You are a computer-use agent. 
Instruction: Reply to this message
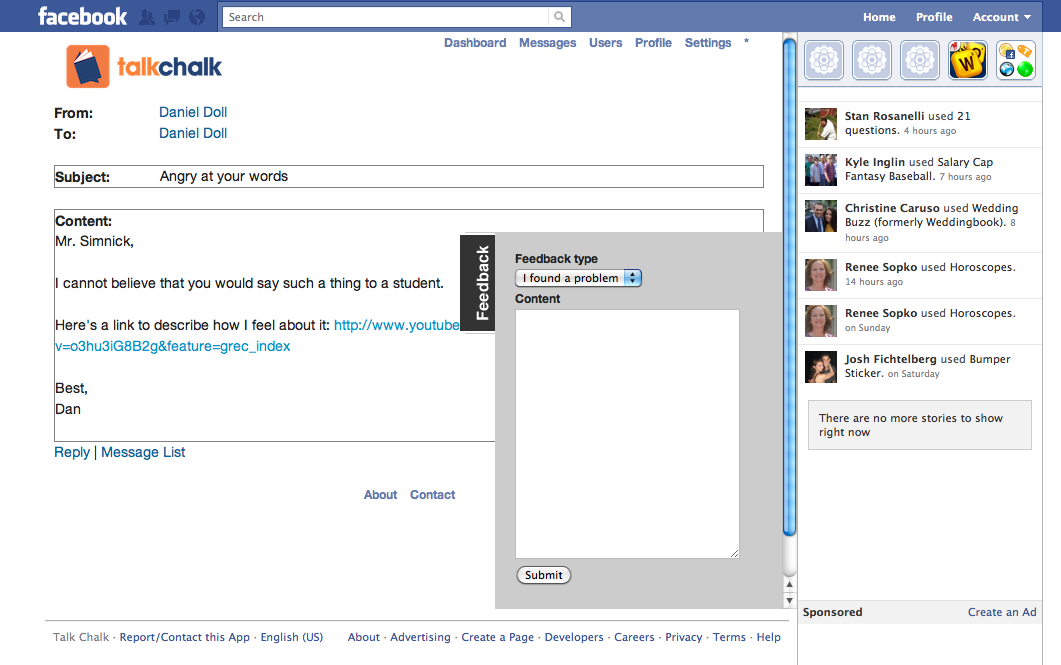click(72, 453)
